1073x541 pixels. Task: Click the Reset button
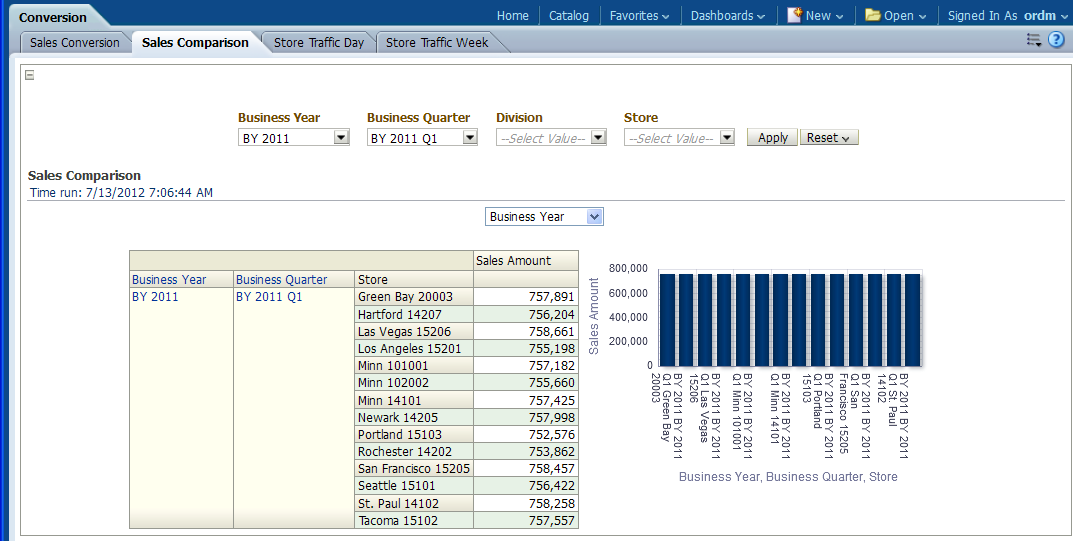828,138
